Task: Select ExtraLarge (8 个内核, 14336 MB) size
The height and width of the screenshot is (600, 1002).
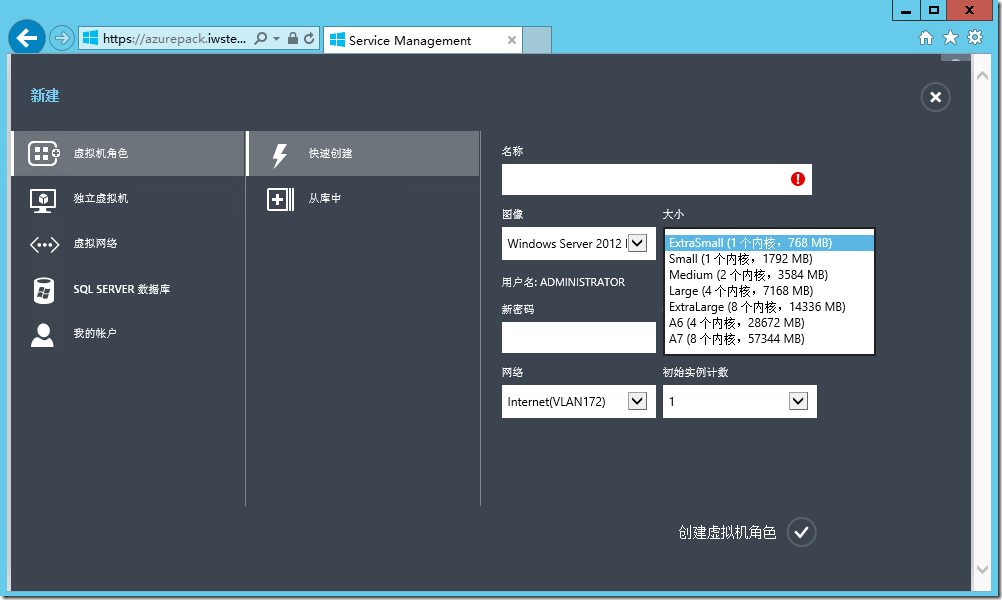Action: tap(769, 307)
